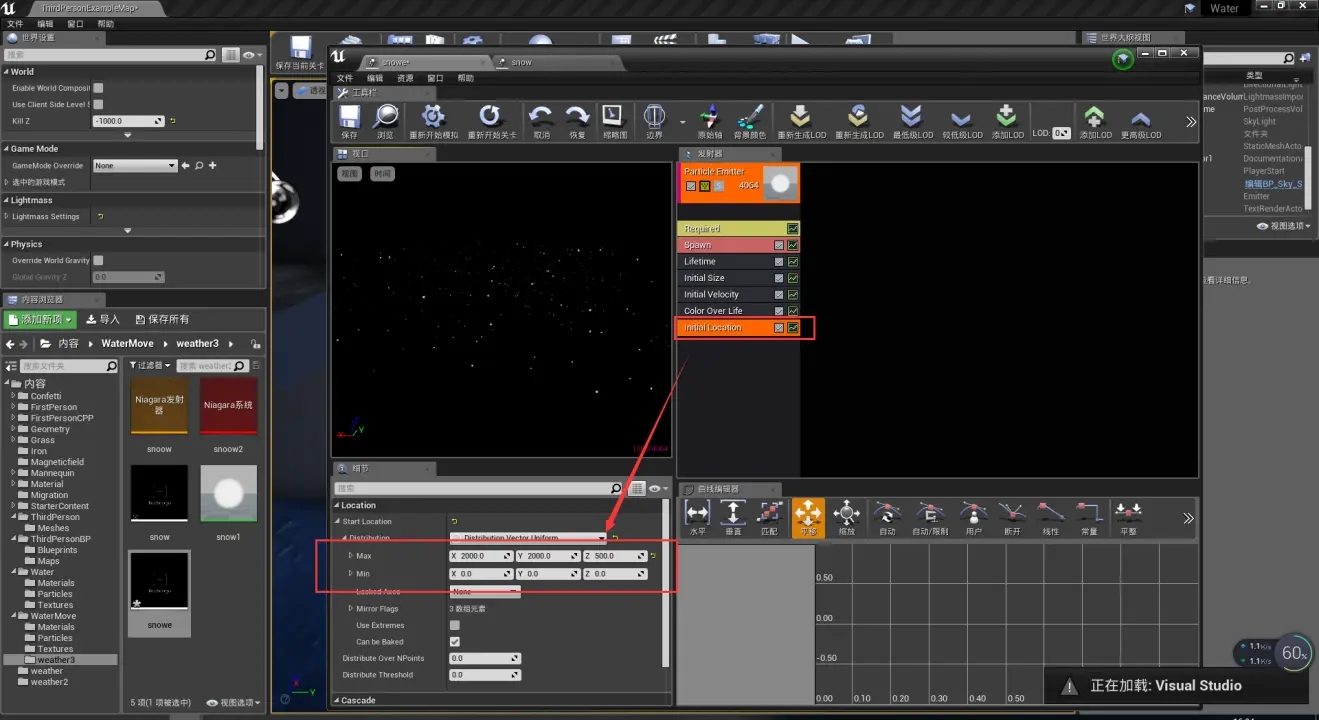Open Cascade 帮助 menu
This screenshot has width=1319, height=720.
[466, 78]
